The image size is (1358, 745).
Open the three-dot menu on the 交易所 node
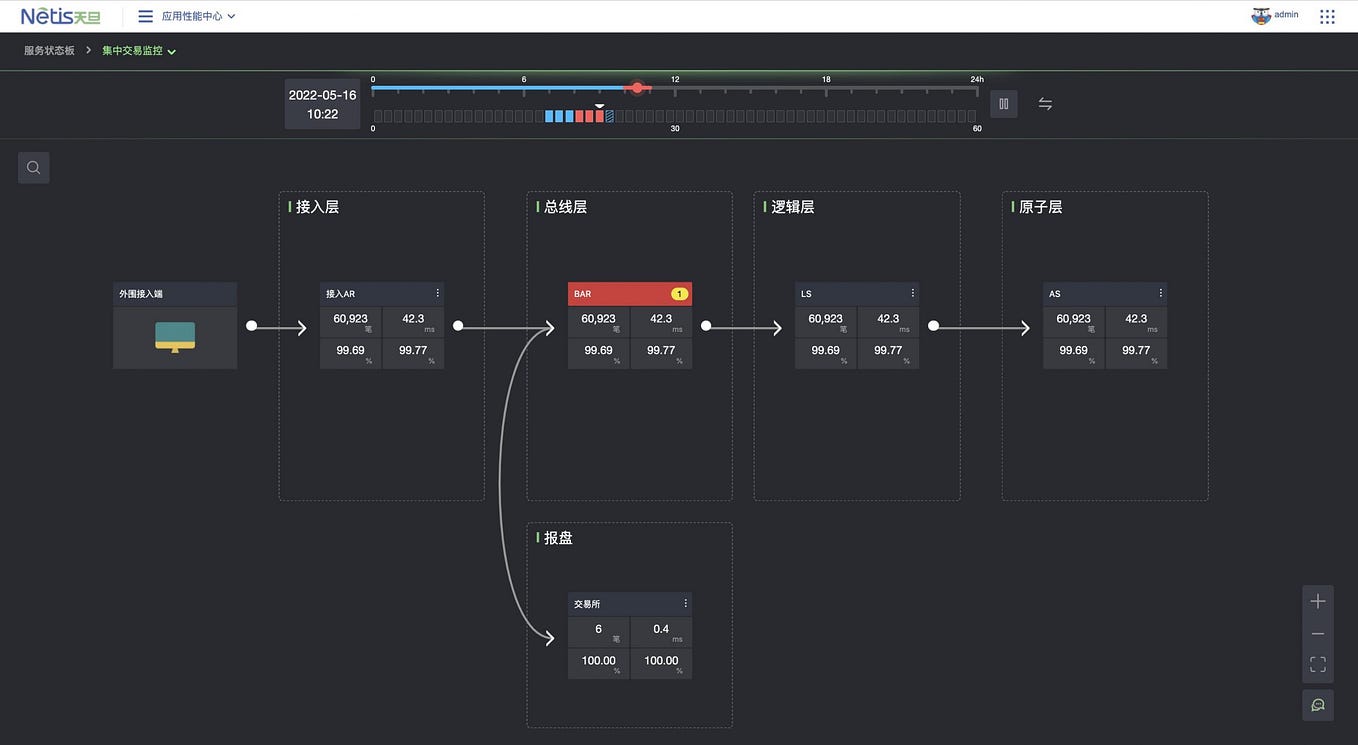point(685,603)
